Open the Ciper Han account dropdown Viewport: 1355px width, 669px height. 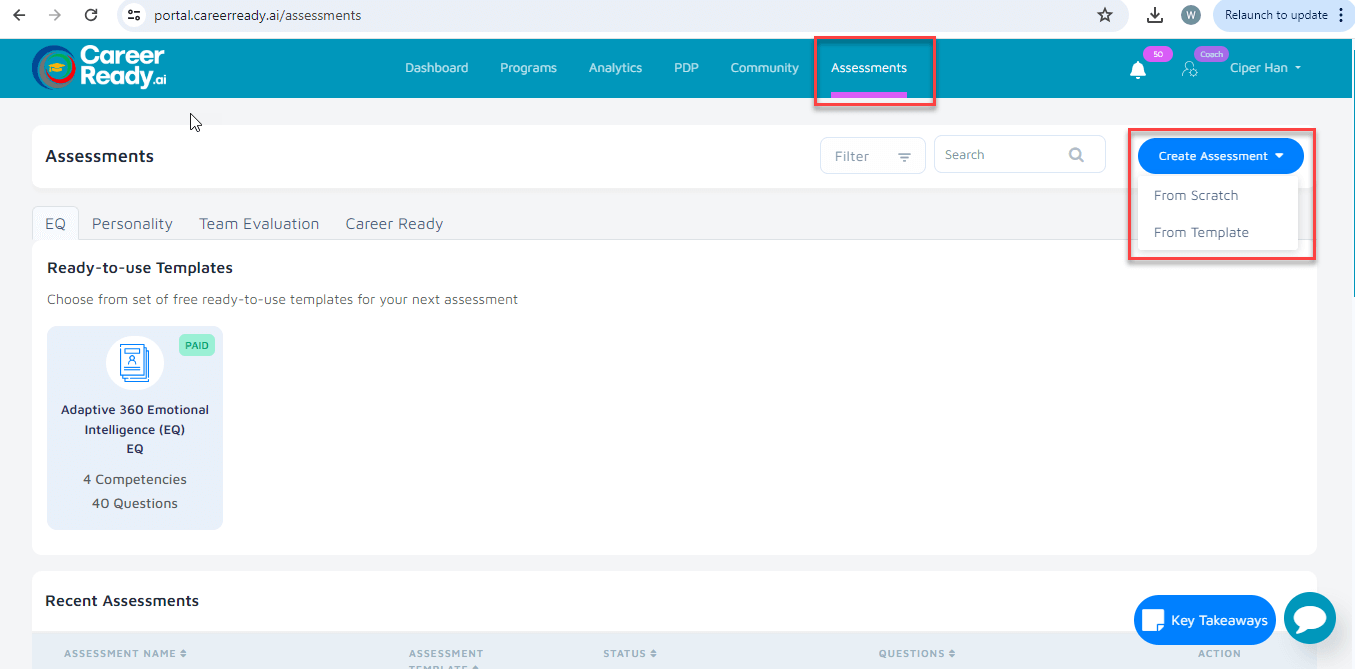pyautogui.click(x=1265, y=67)
